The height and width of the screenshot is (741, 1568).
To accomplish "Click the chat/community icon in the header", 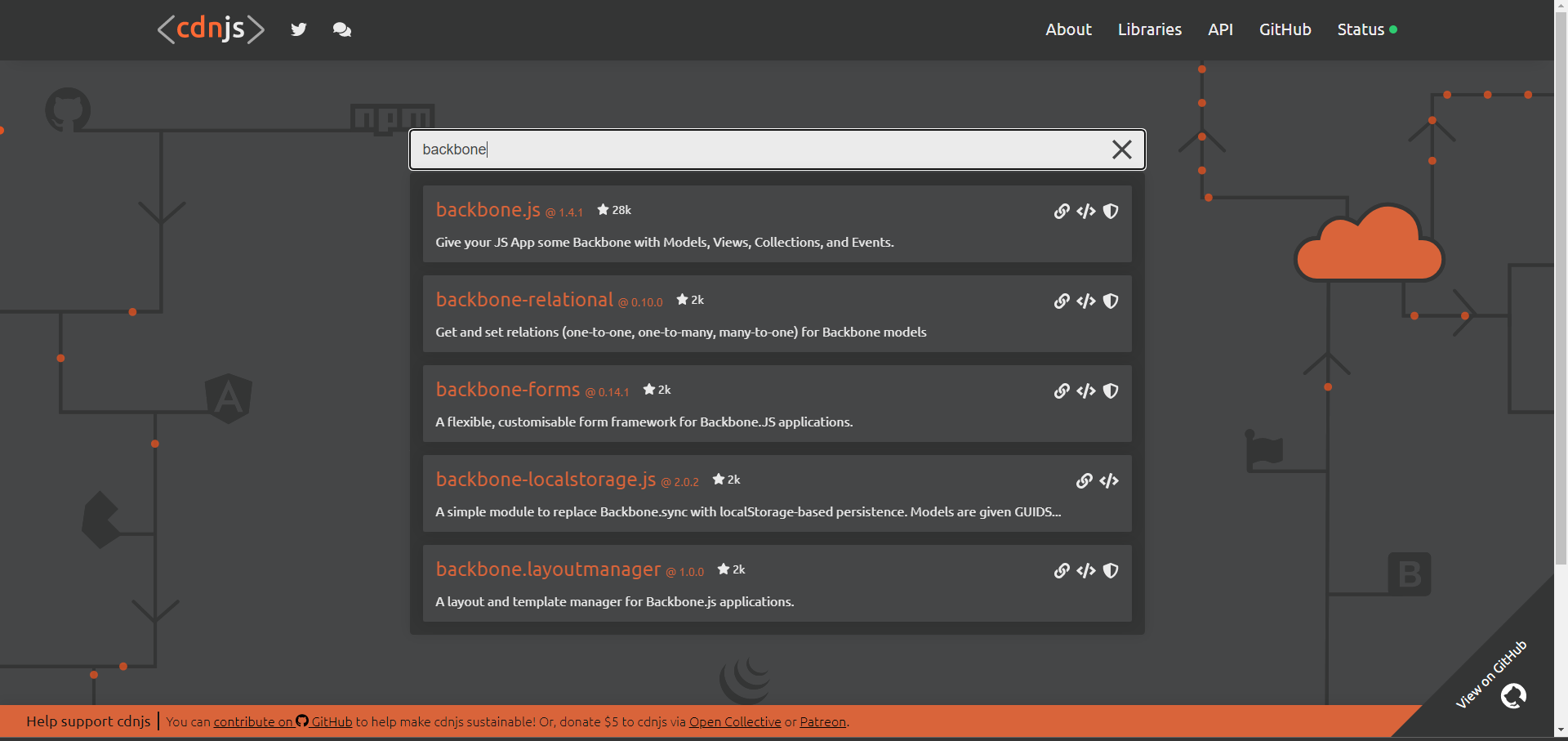I will coord(341,29).
